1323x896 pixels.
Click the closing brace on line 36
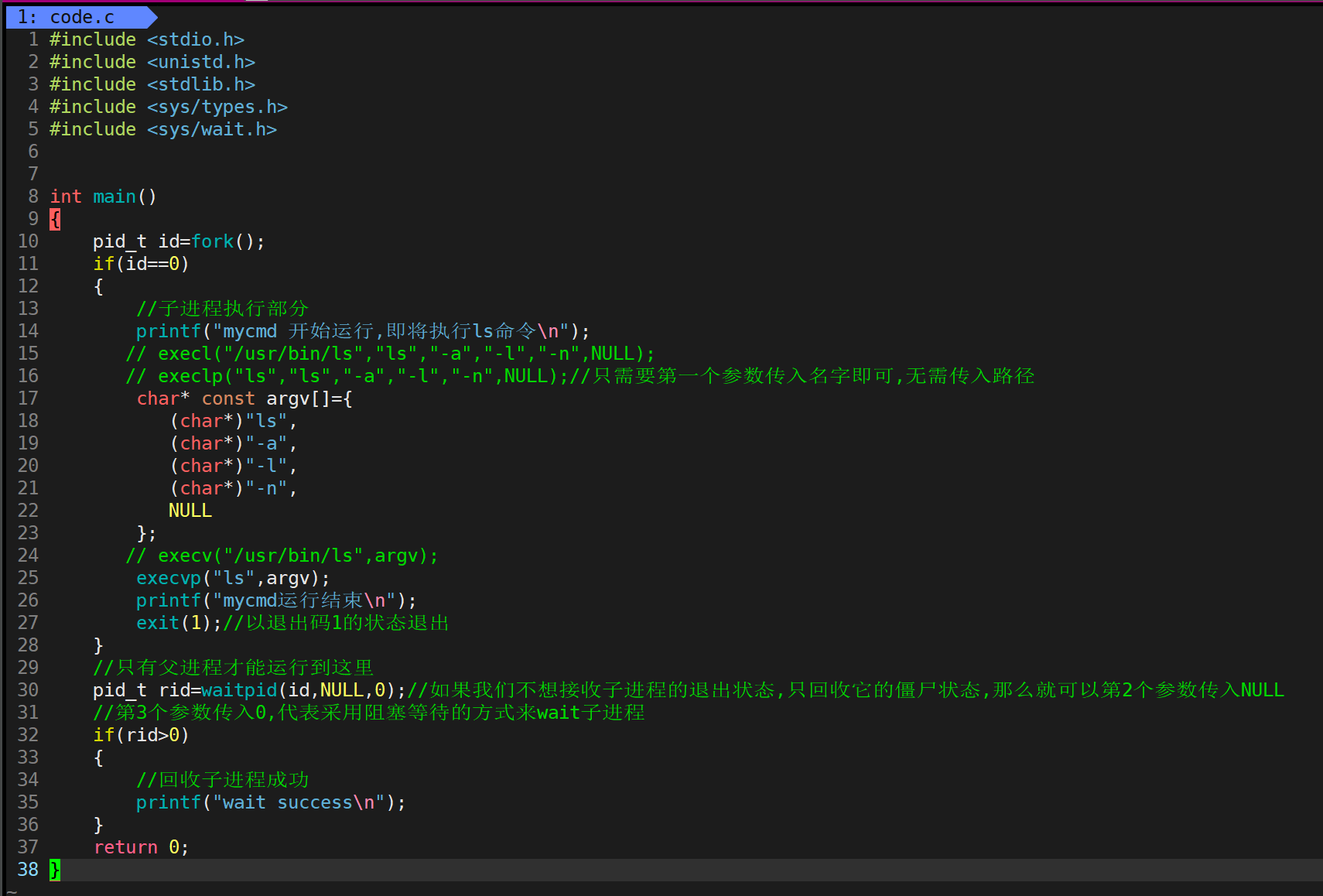point(98,825)
